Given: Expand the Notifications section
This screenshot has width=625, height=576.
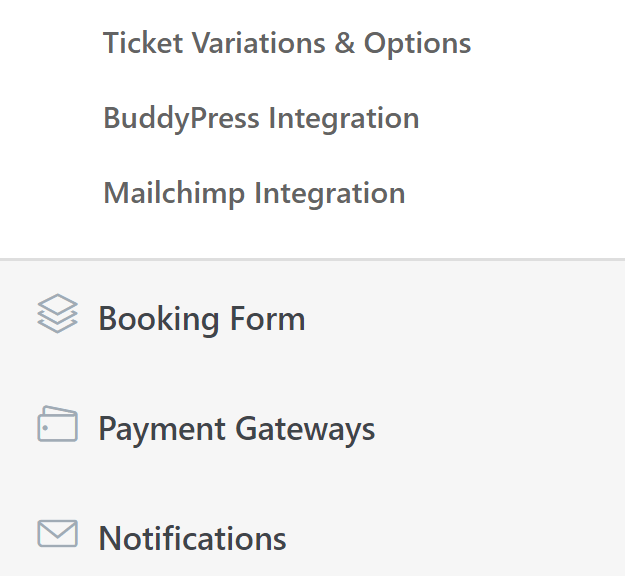Looking at the screenshot, I should click(192, 539).
